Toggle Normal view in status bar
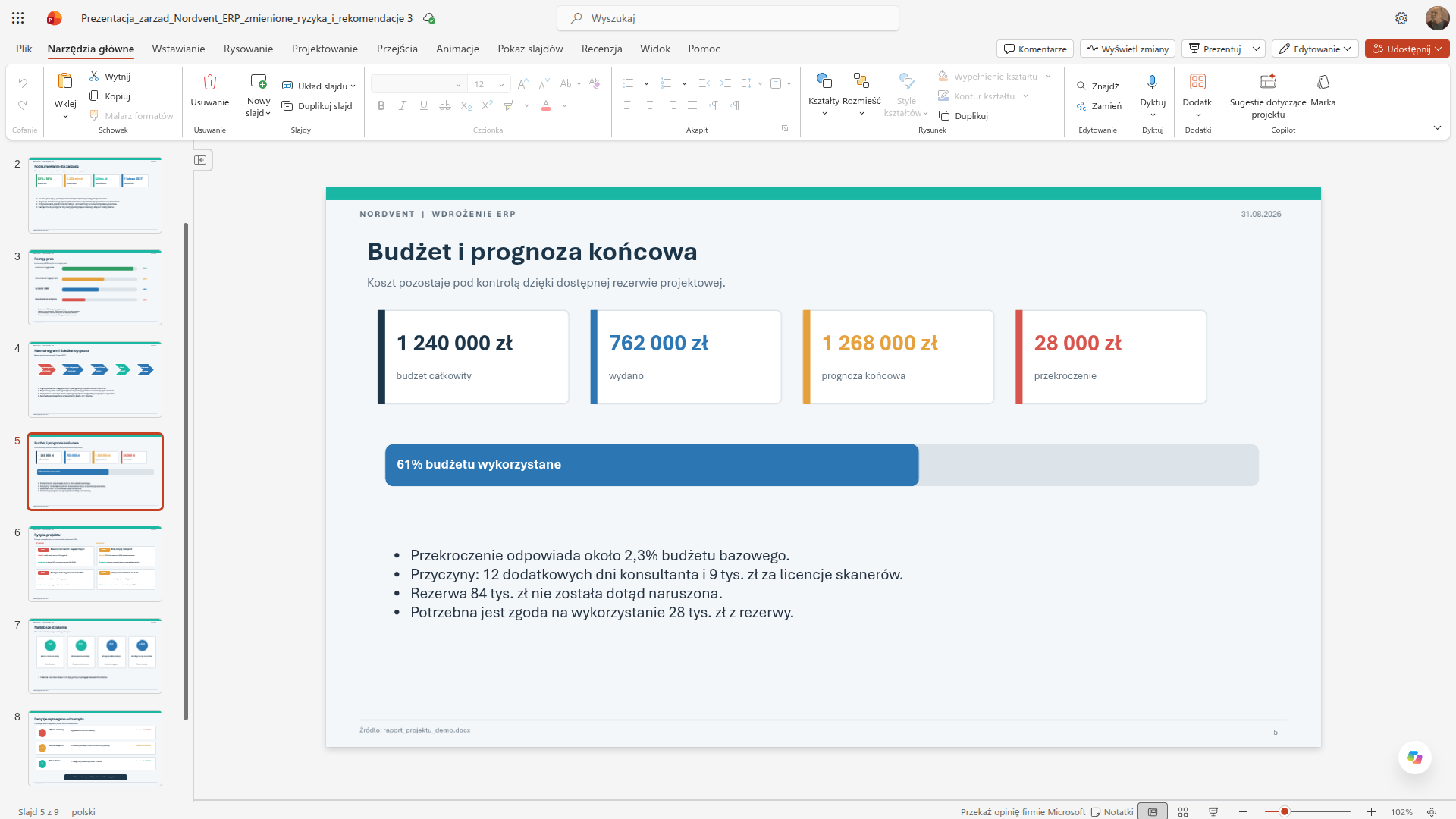Screen dimensions: 1456x819 tap(1153, 811)
